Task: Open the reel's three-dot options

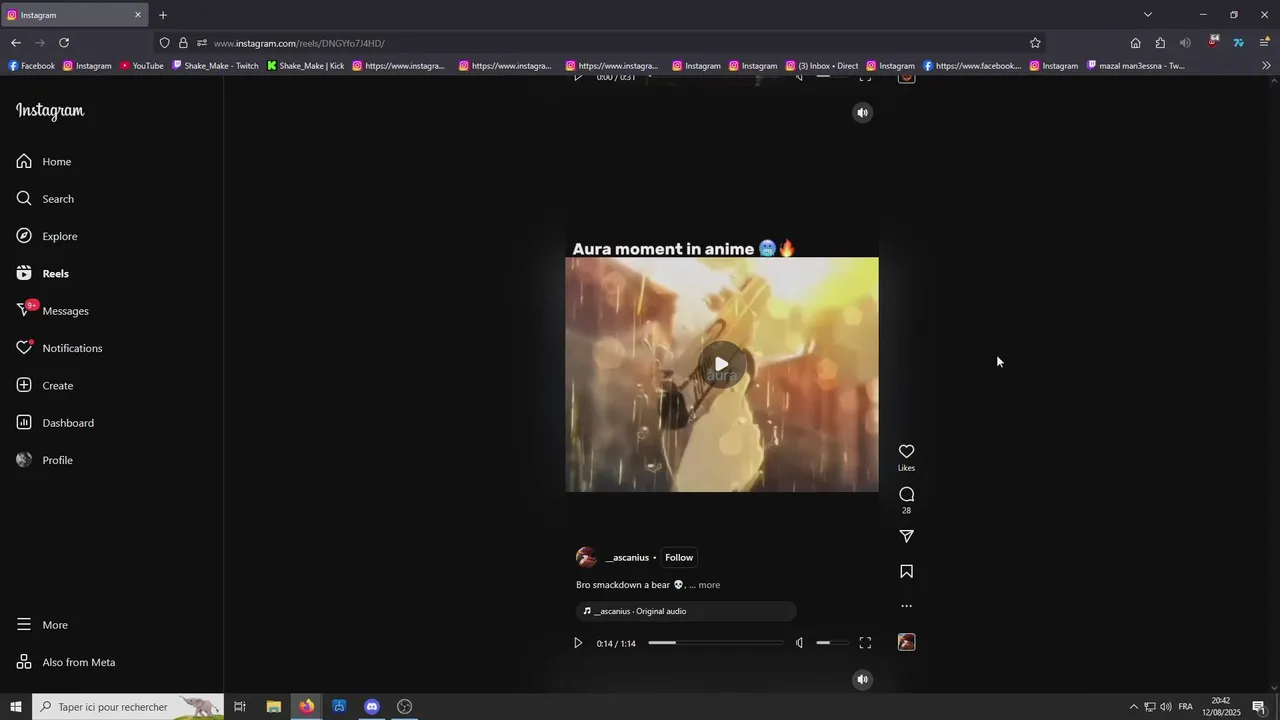Action: [906, 606]
